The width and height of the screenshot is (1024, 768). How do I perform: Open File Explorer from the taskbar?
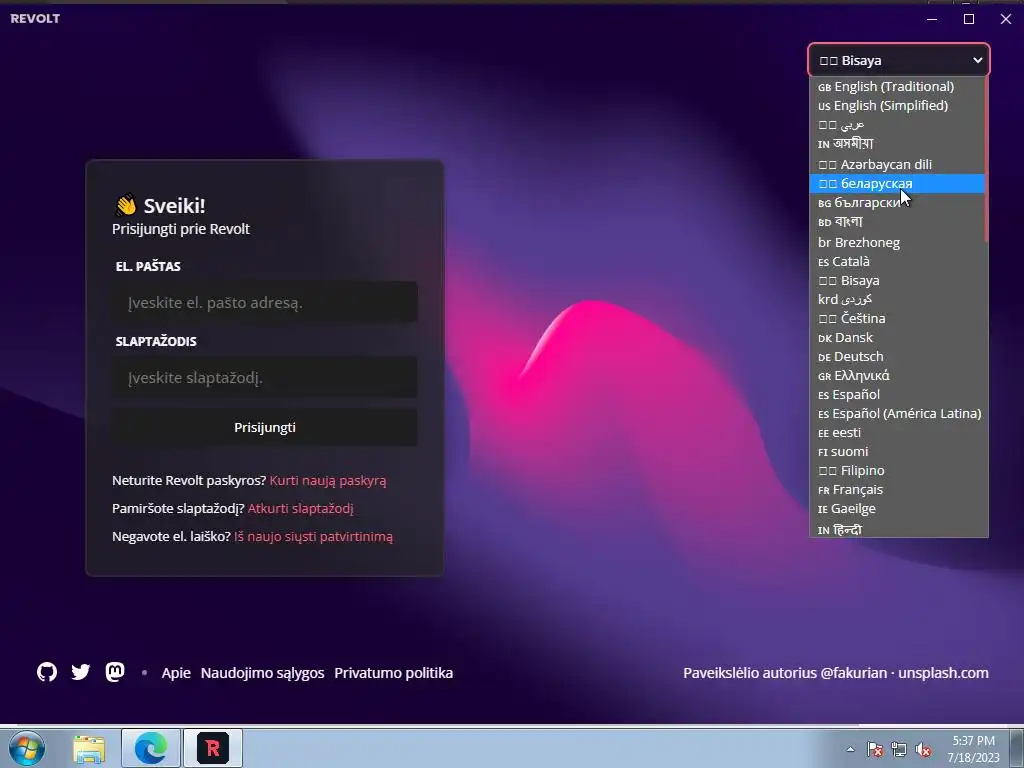(89, 748)
